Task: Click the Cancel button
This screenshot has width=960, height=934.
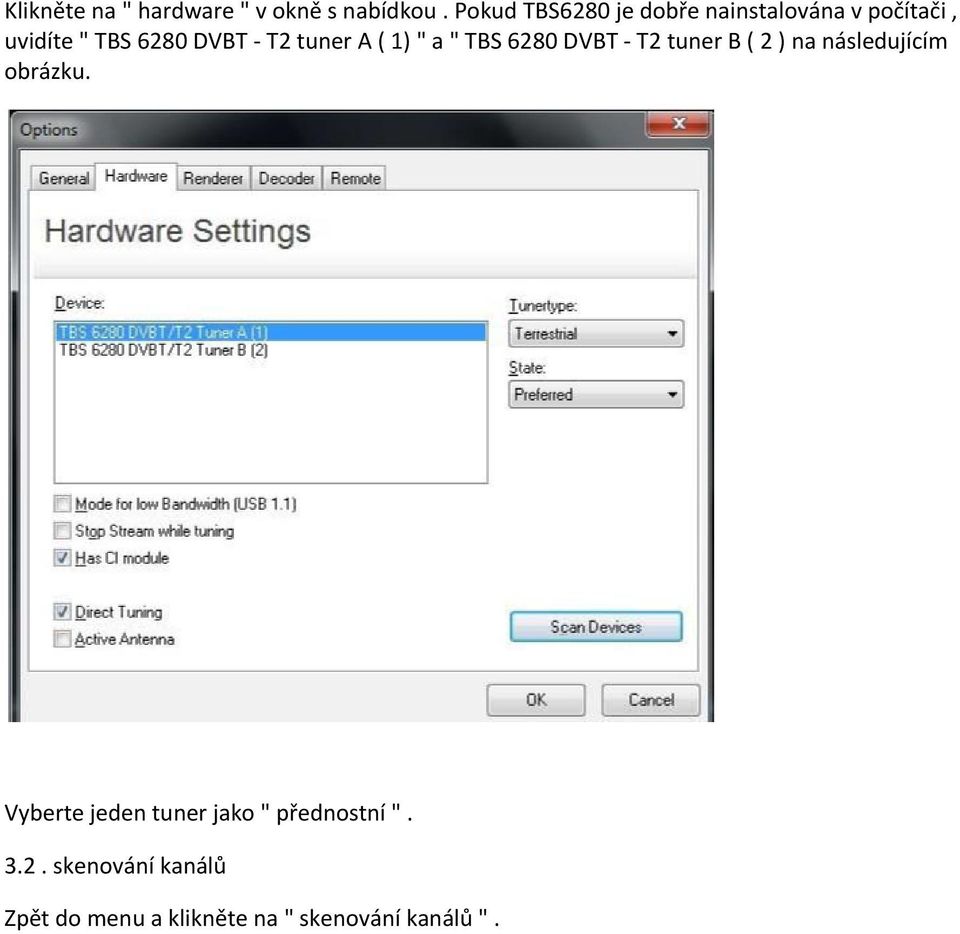Action: pyautogui.click(x=651, y=700)
